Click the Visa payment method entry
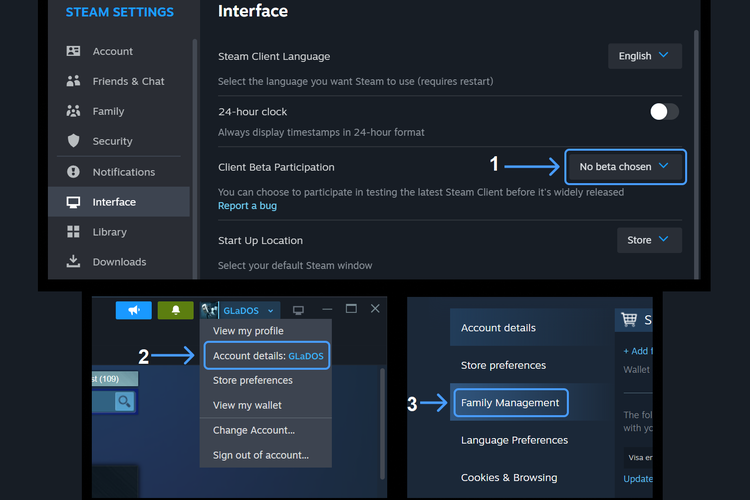Image resolution: width=750 pixels, height=500 pixels. pyautogui.click(x=638, y=457)
